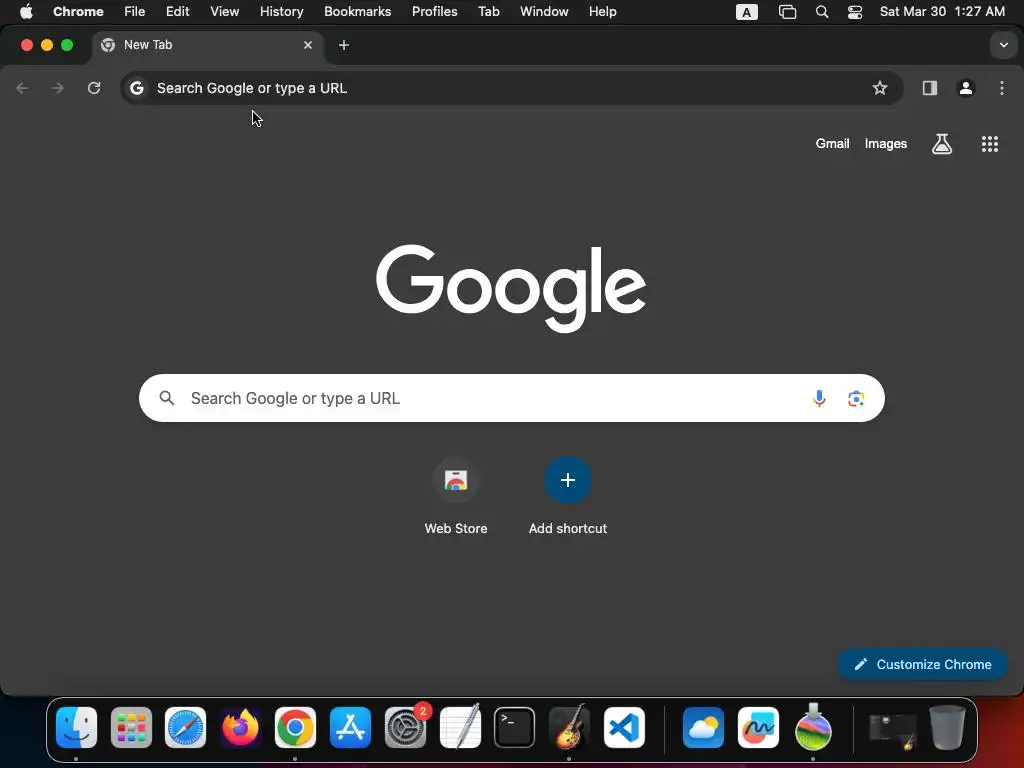1024x768 pixels.
Task: Click the Google search box
Action: [x=511, y=398]
